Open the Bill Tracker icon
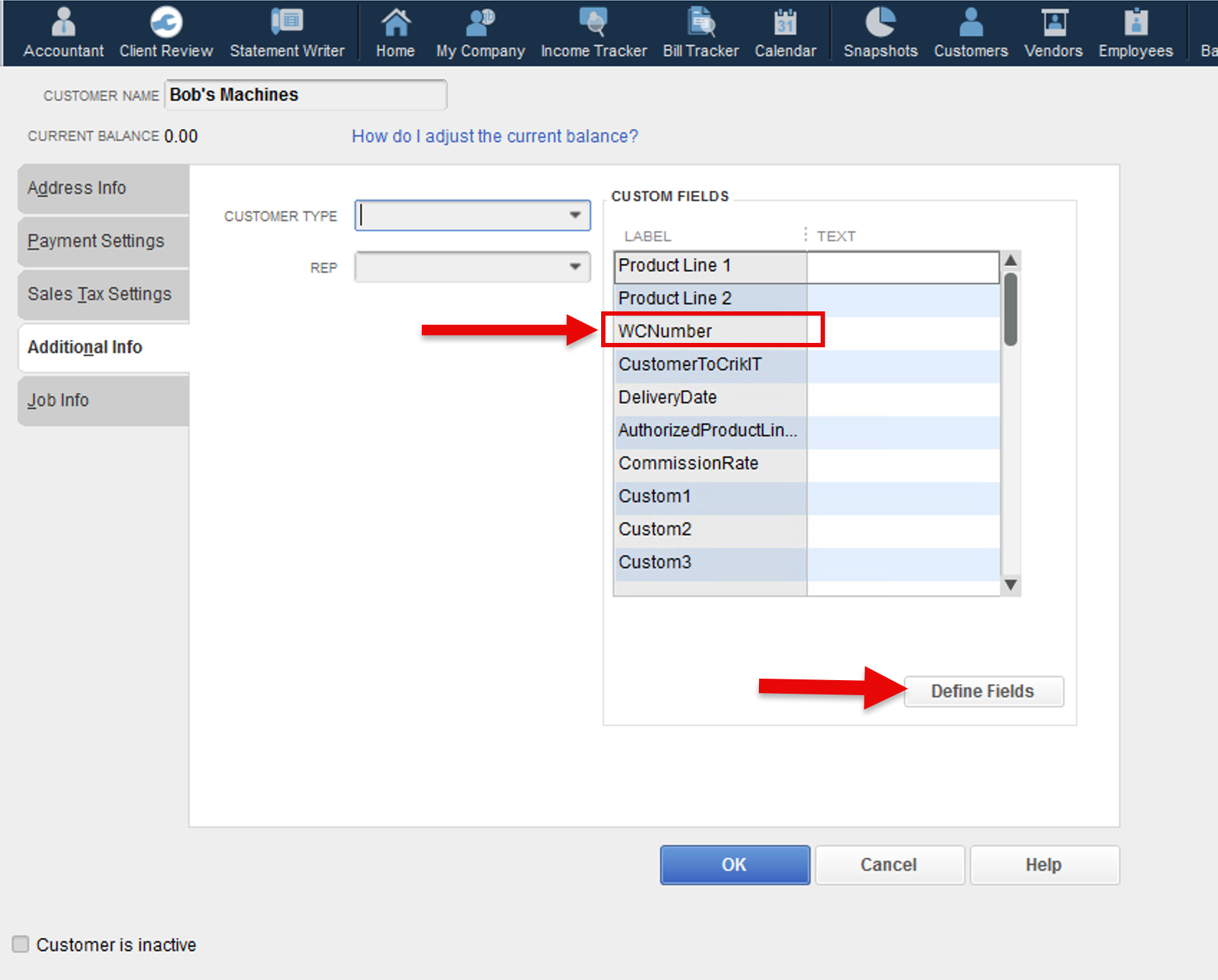 [700, 32]
